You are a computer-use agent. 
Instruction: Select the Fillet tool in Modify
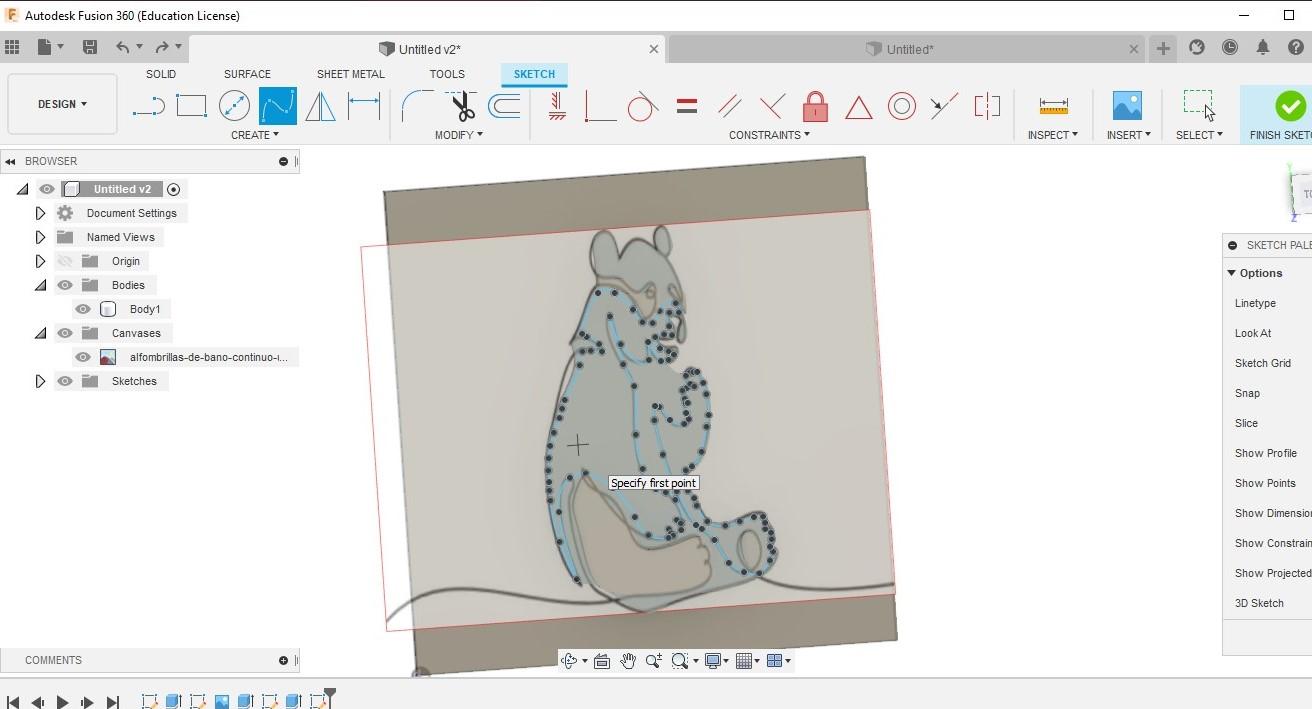click(417, 106)
